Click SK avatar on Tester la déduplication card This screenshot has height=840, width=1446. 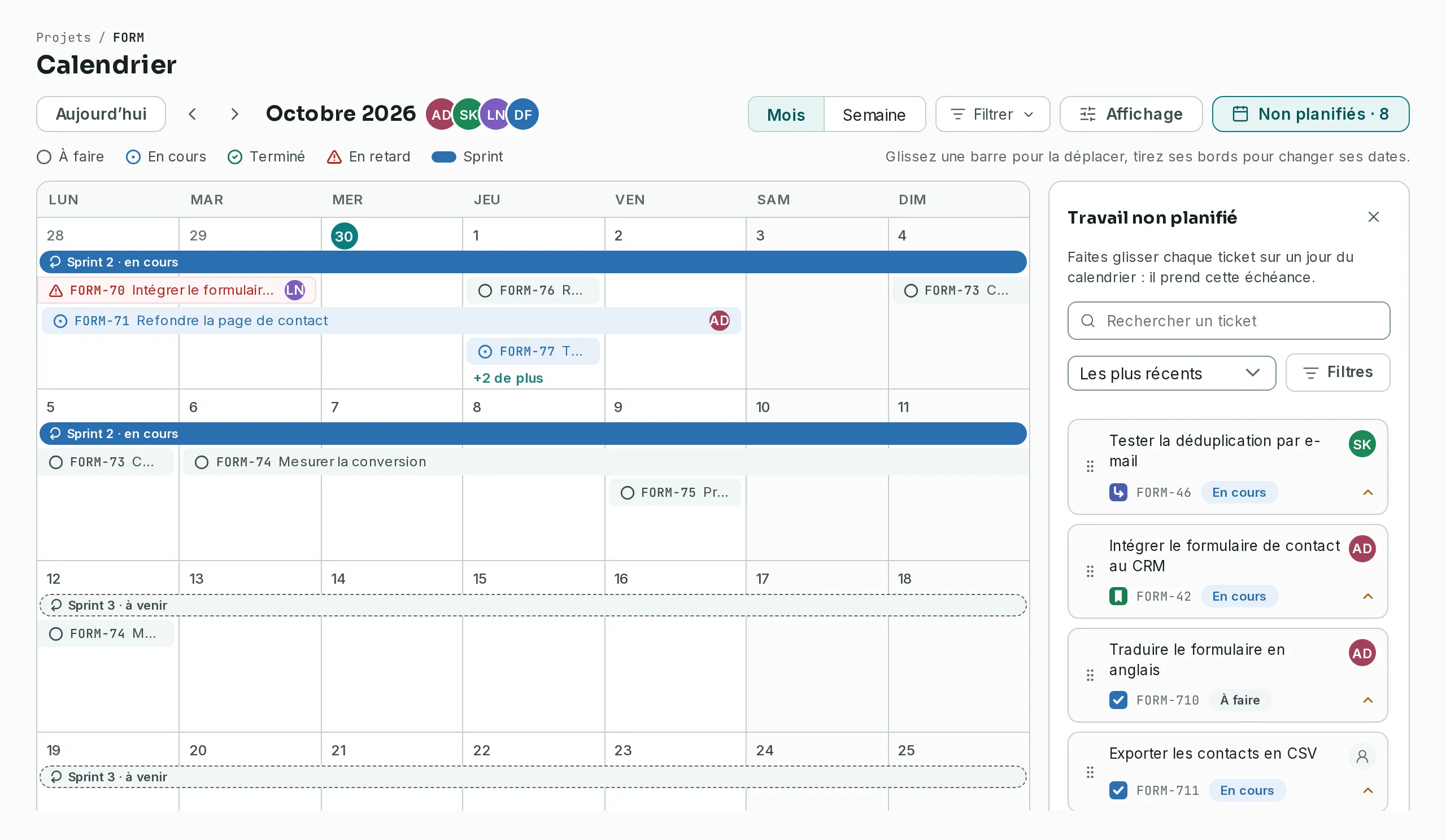pos(1362,444)
